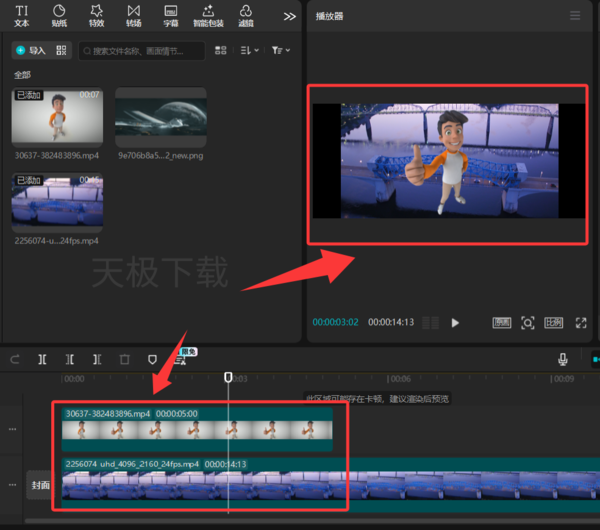The width and height of the screenshot is (600, 530).
Task: Select the 30637-382483896.mp4 timeline clip
Action: pos(197,429)
